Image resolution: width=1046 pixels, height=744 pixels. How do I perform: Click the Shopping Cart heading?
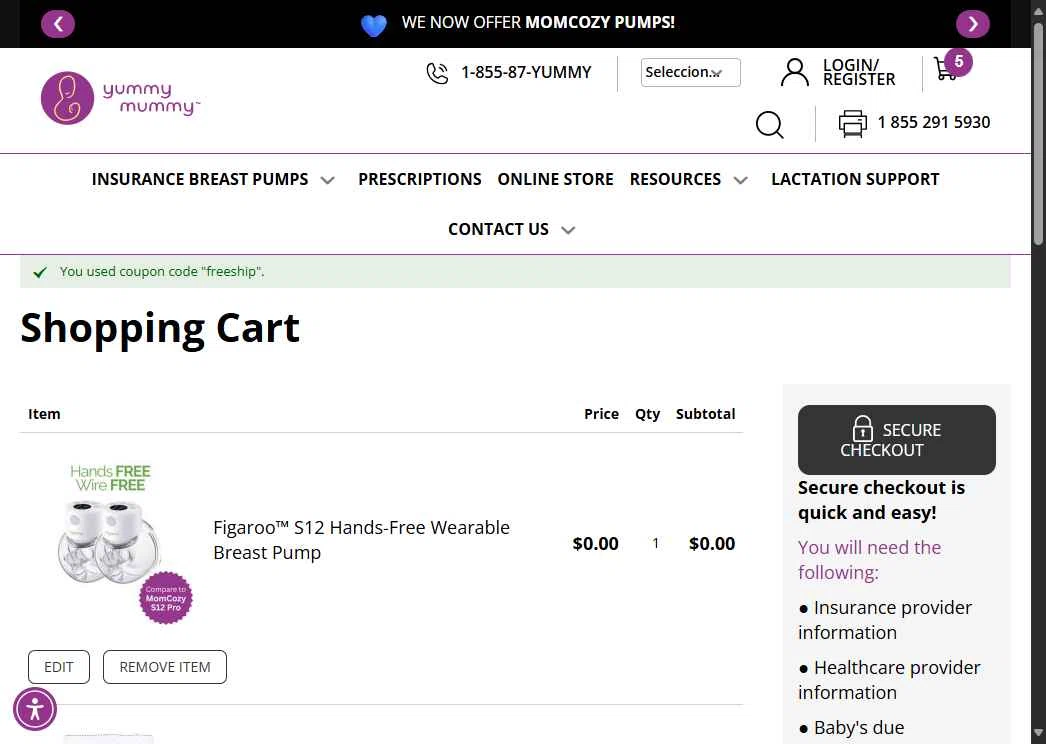(160, 328)
